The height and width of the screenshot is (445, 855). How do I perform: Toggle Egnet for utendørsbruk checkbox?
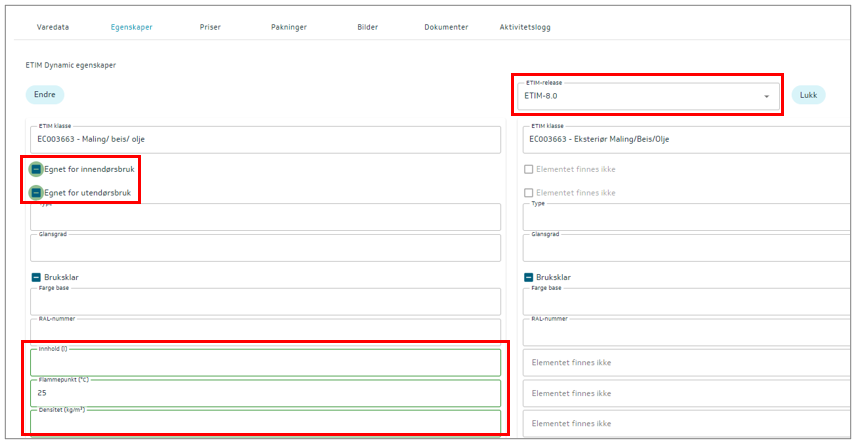(36, 192)
